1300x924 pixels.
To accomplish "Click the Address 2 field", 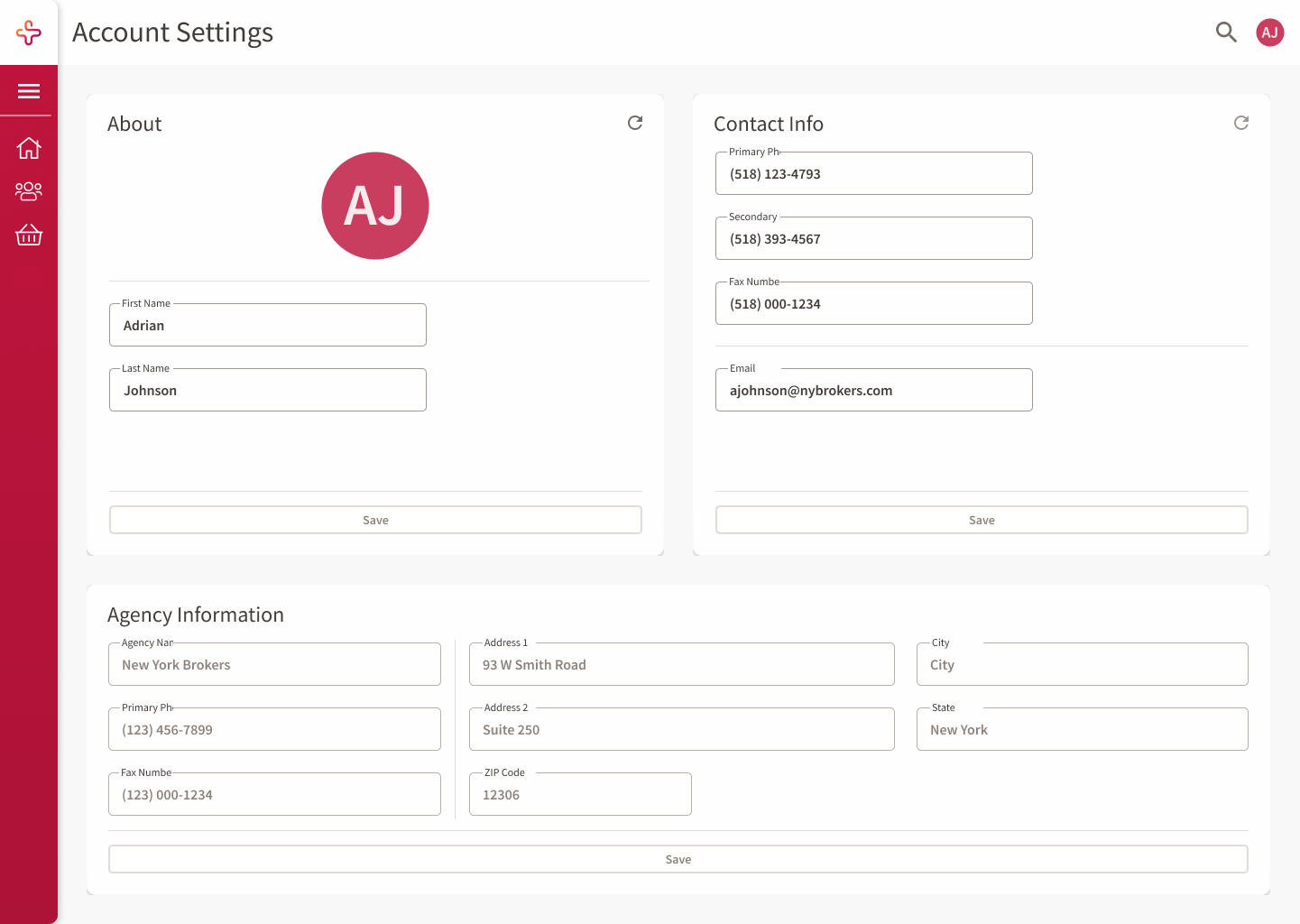I will (682, 729).
